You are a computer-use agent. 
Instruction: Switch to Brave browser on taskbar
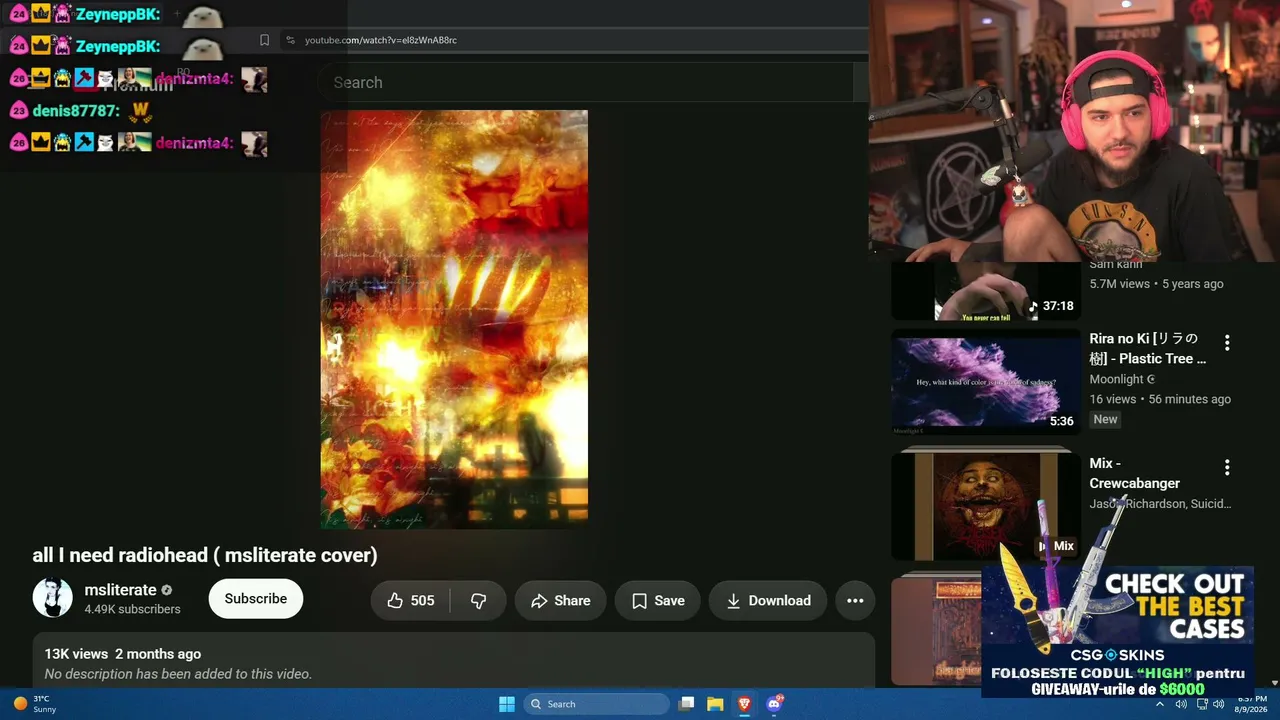(x=744, y=704)
